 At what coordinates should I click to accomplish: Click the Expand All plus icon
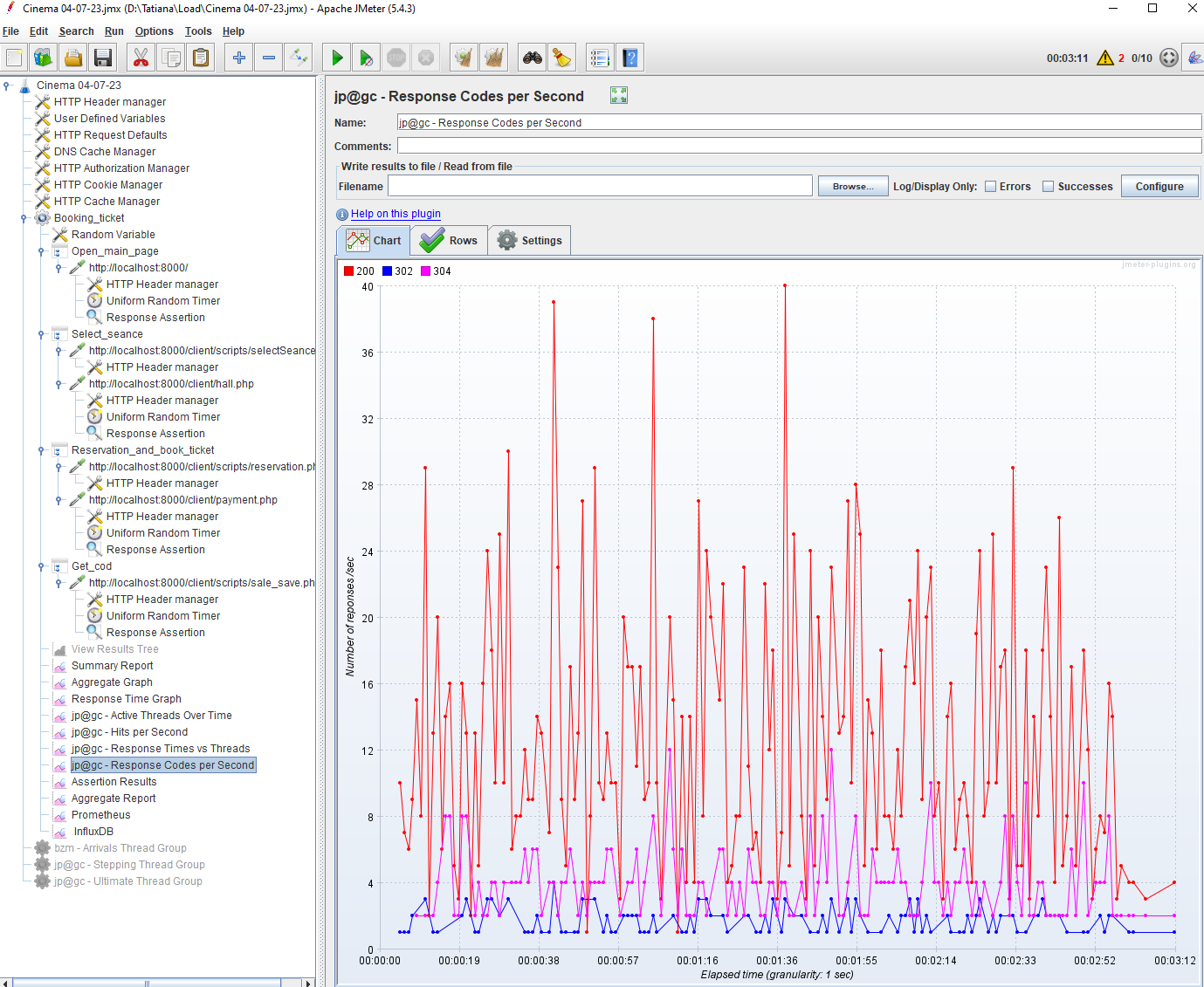pos(238,58)
